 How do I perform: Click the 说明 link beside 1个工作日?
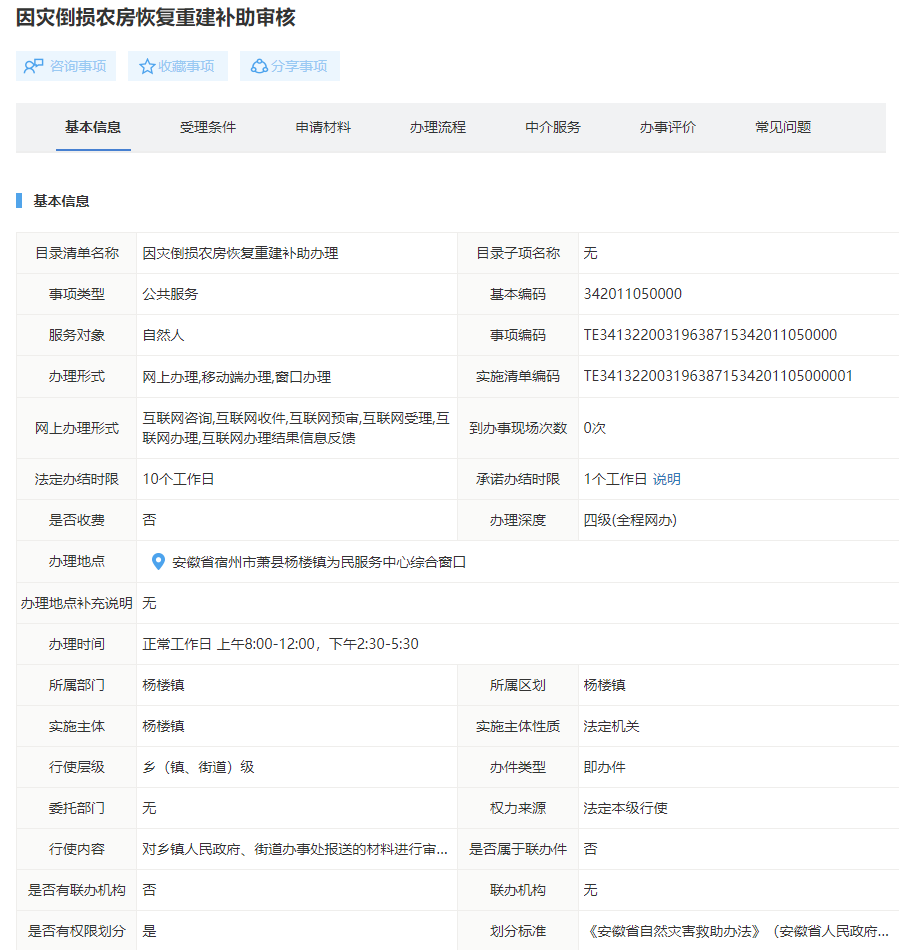667,479
